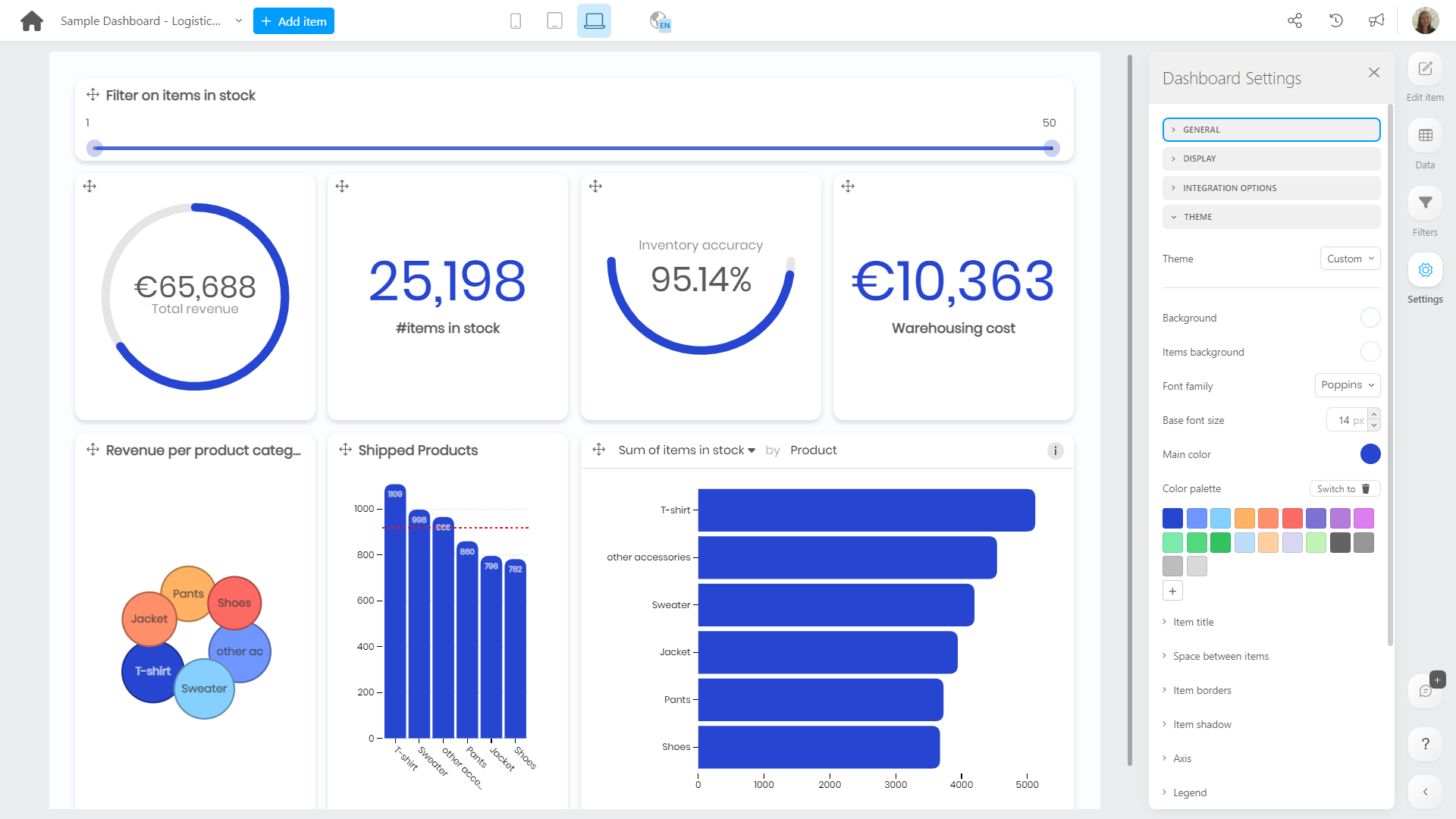Open the Filters side panel
The width and height of the screenshot is (1456, 819).
point(1425,203)
